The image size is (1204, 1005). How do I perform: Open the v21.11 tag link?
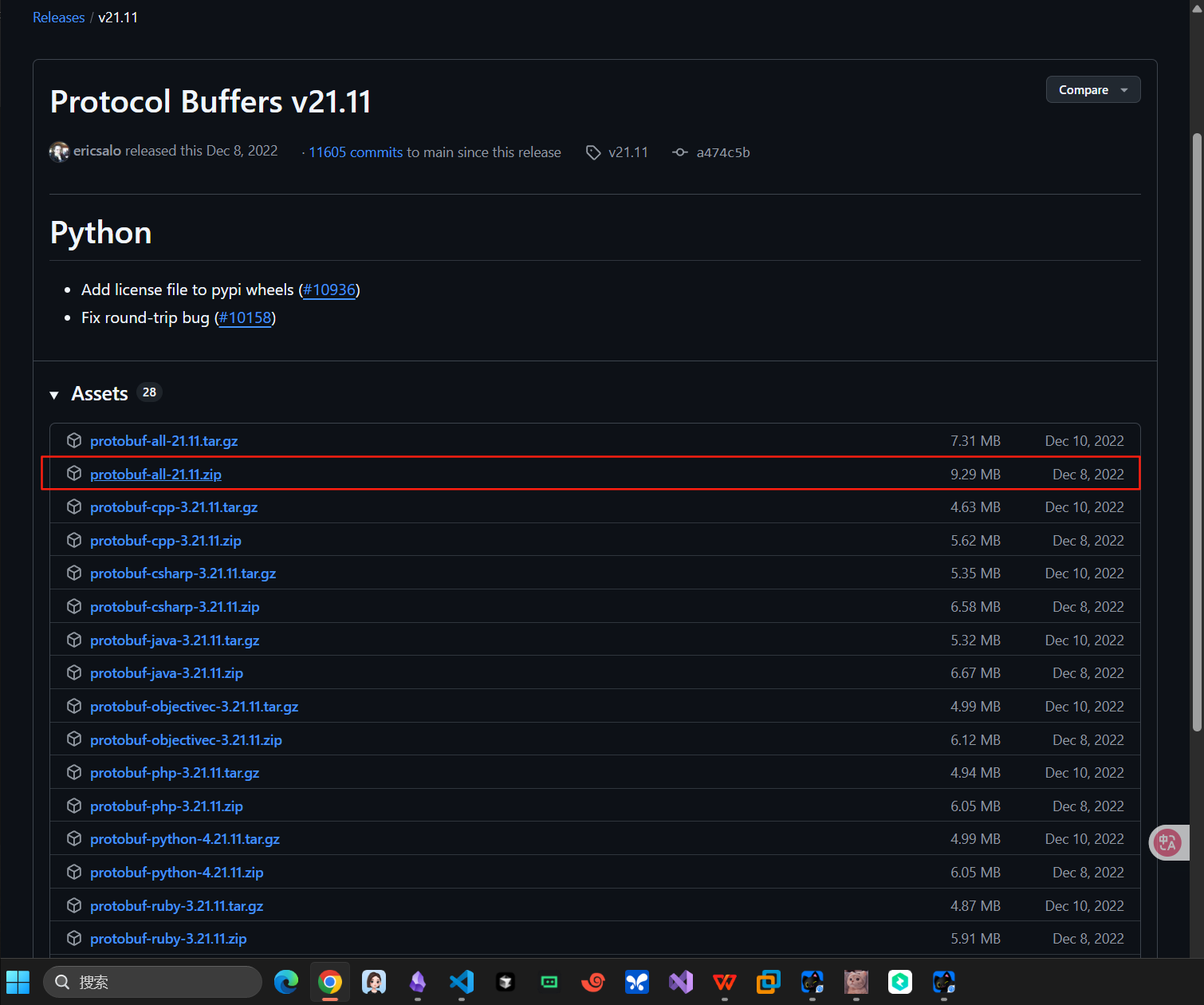pyautogui.click(x=628, y=152)
